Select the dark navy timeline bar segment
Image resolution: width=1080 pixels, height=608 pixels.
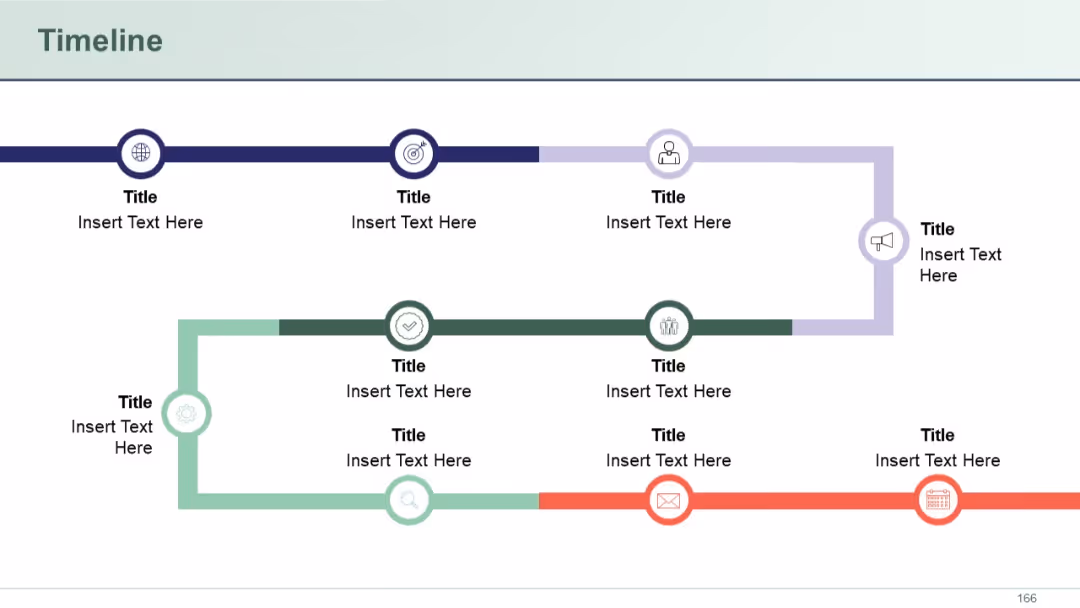pos(269,154)
